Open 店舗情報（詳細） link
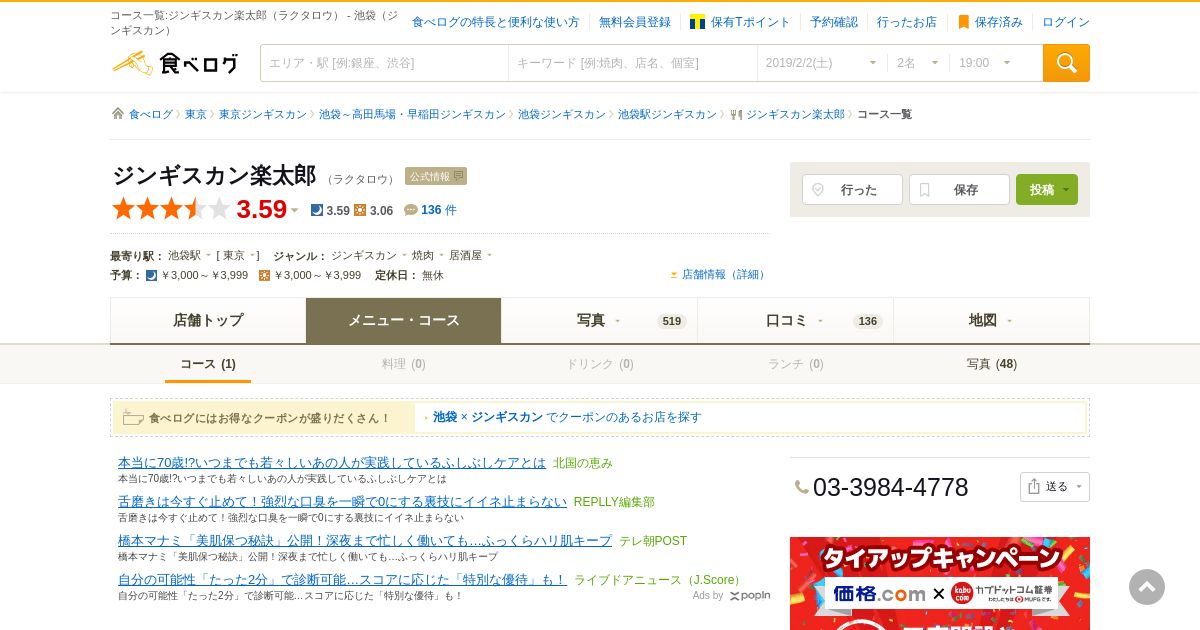 pyautogui.click(x=724, y=275)
